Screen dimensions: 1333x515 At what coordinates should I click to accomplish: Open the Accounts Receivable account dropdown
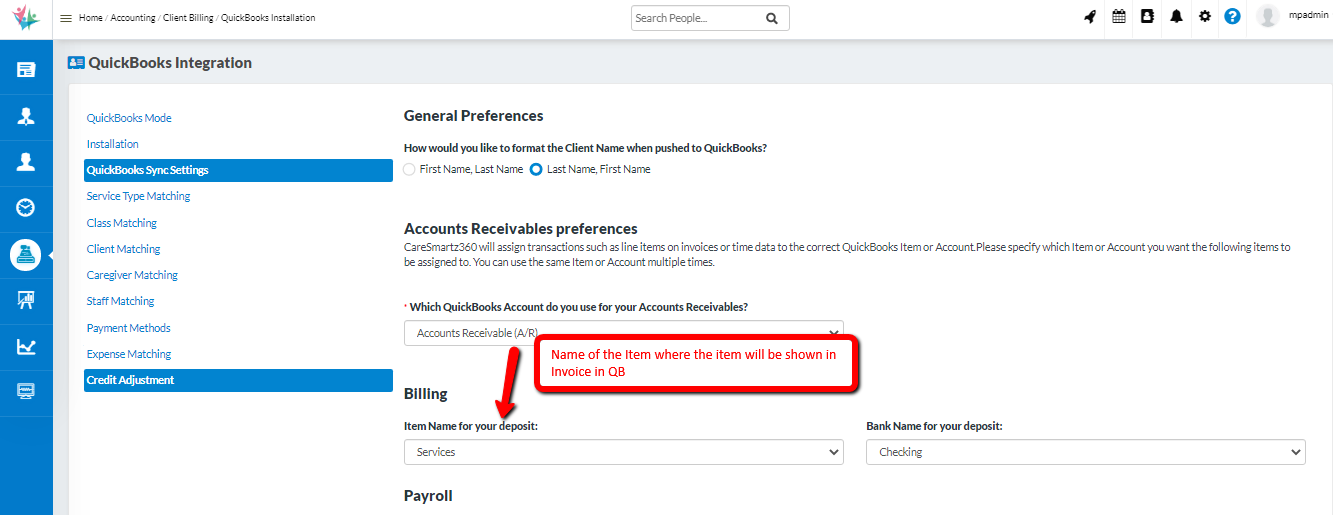coord(623,333)
